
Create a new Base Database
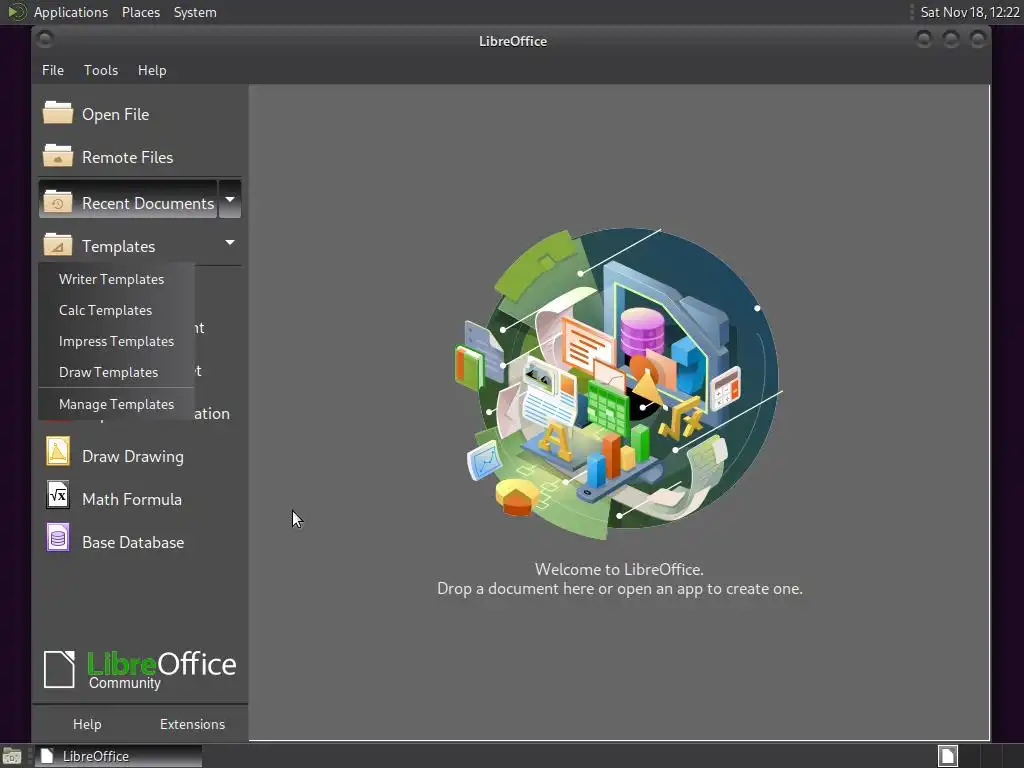pos(140,542)
